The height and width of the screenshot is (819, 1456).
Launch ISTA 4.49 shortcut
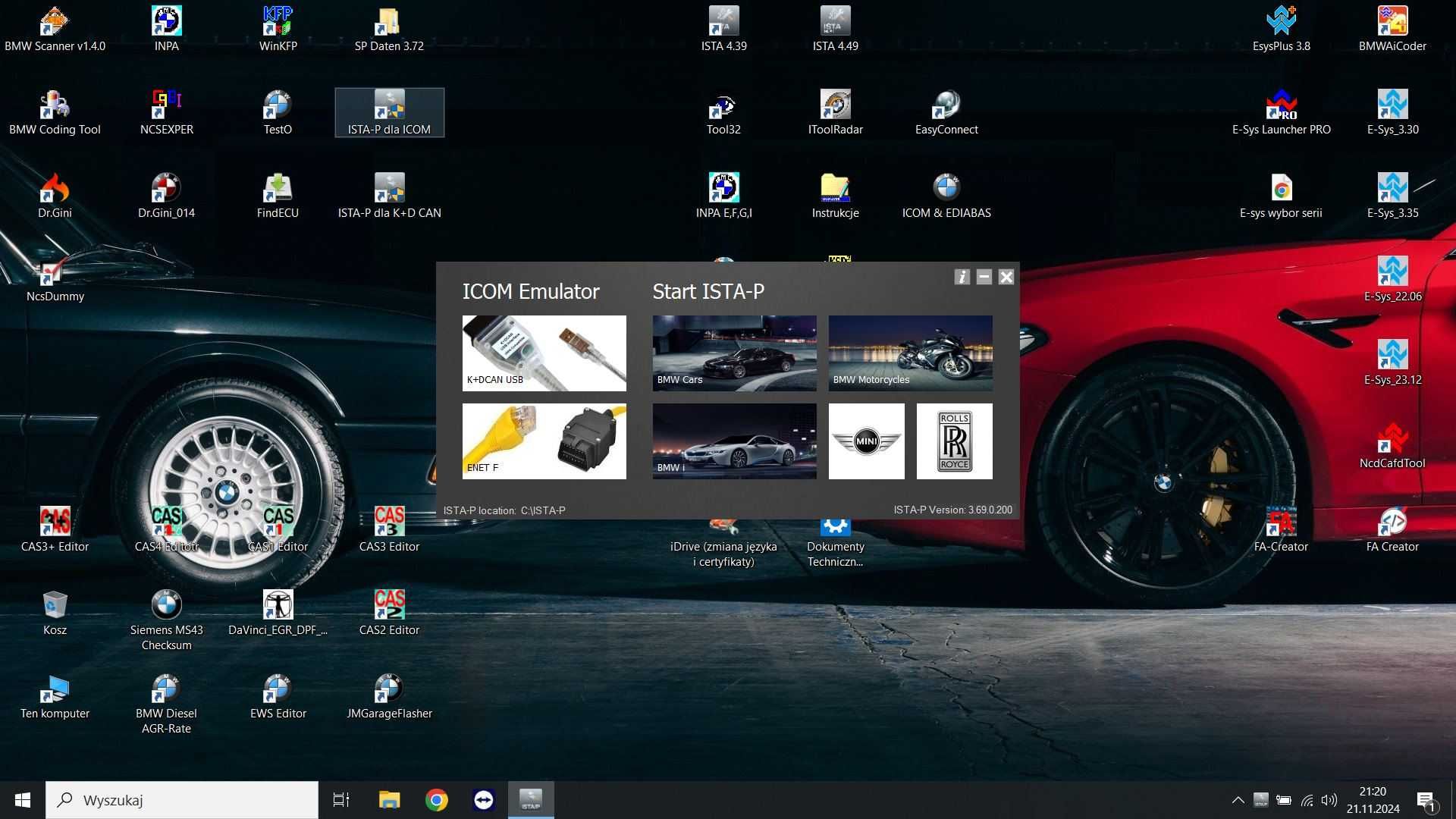point(835,30)
